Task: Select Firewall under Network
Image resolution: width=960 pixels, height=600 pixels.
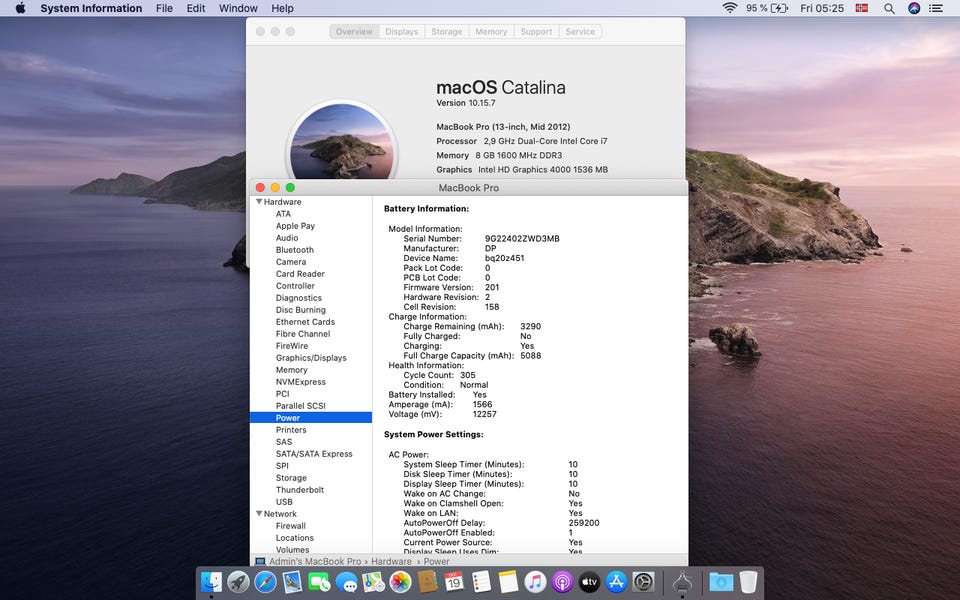Action: pyautogui.click(x=291, y=526)
